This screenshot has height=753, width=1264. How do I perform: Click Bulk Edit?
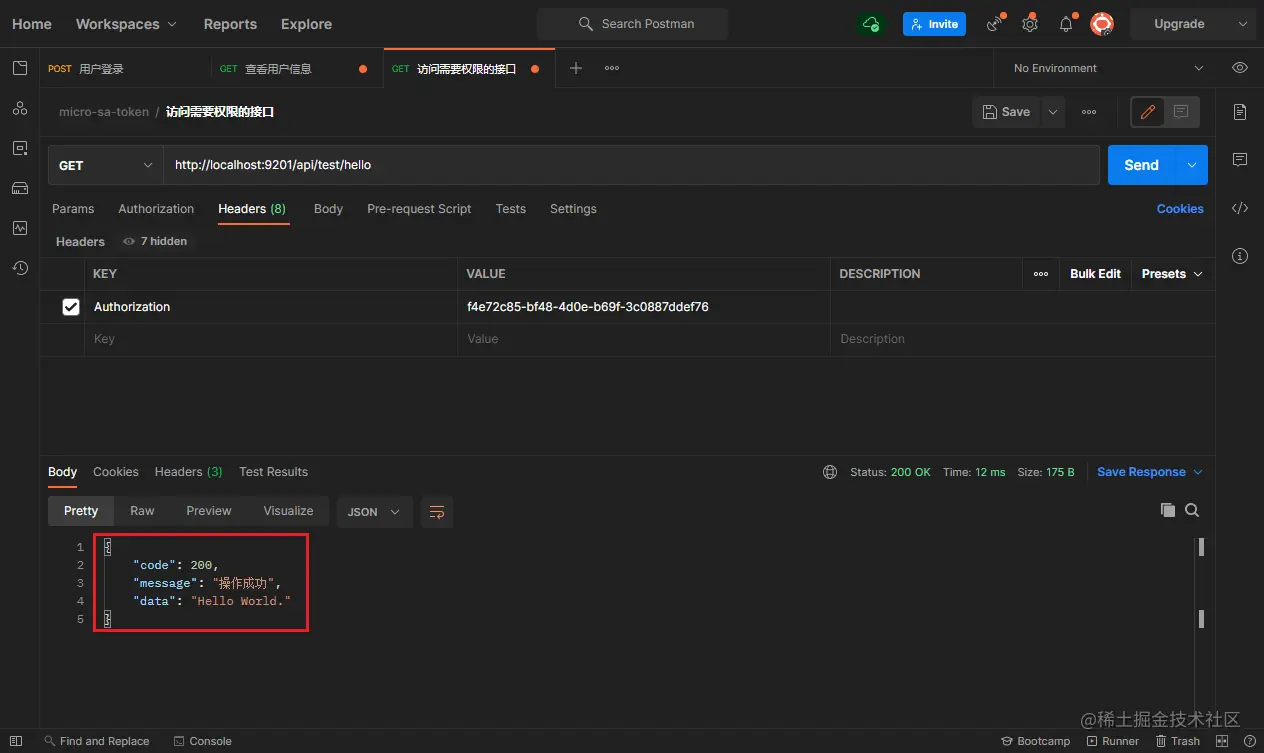point(1095,274)
